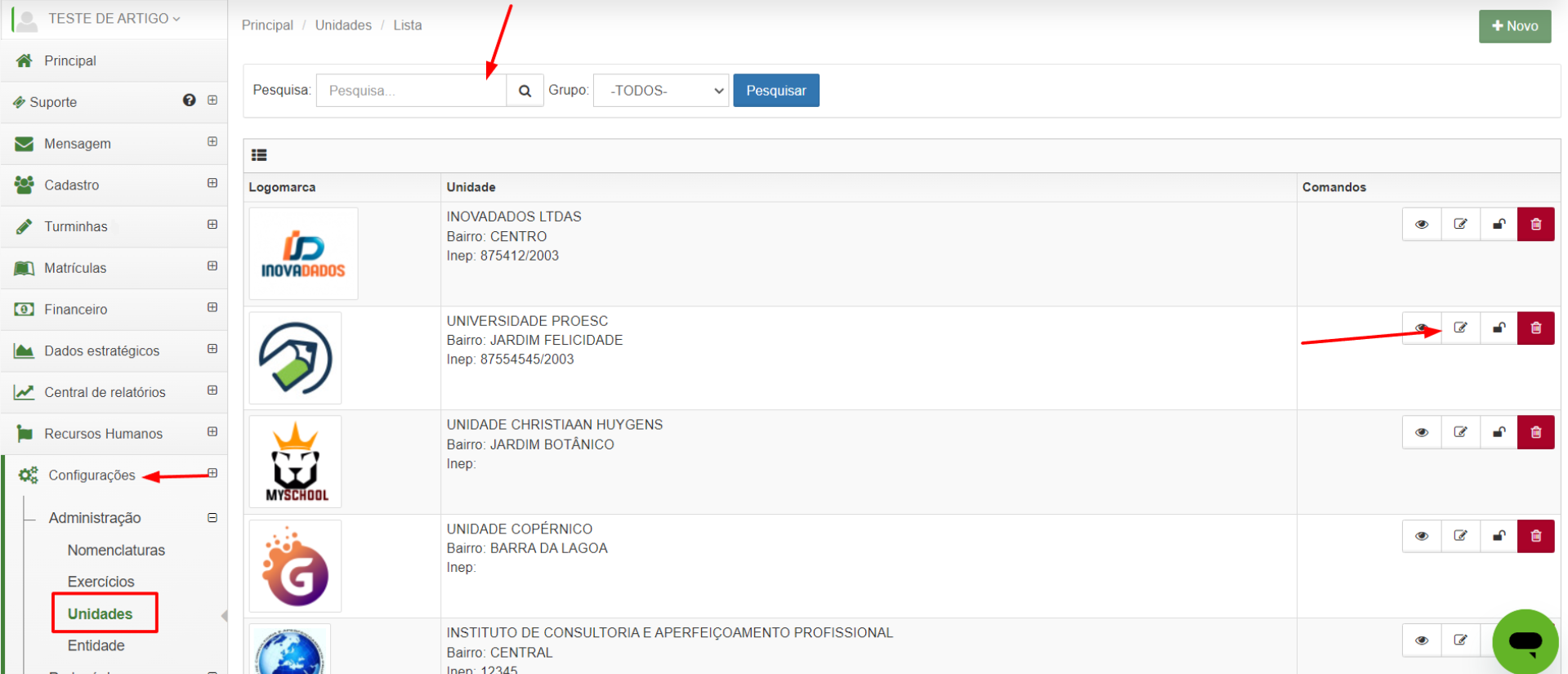Expand the Turminhas menu
Viewport: 1568px width, 674px height.
pyautogui.click(x=212, y=225)
